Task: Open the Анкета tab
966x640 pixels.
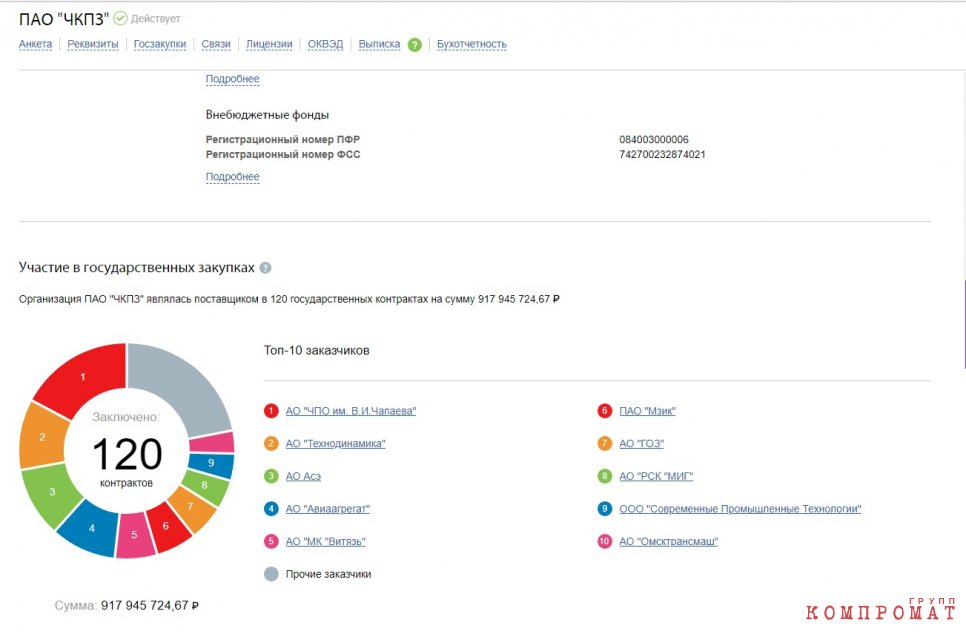Action: pyautogui.click(x=35, y=44)
